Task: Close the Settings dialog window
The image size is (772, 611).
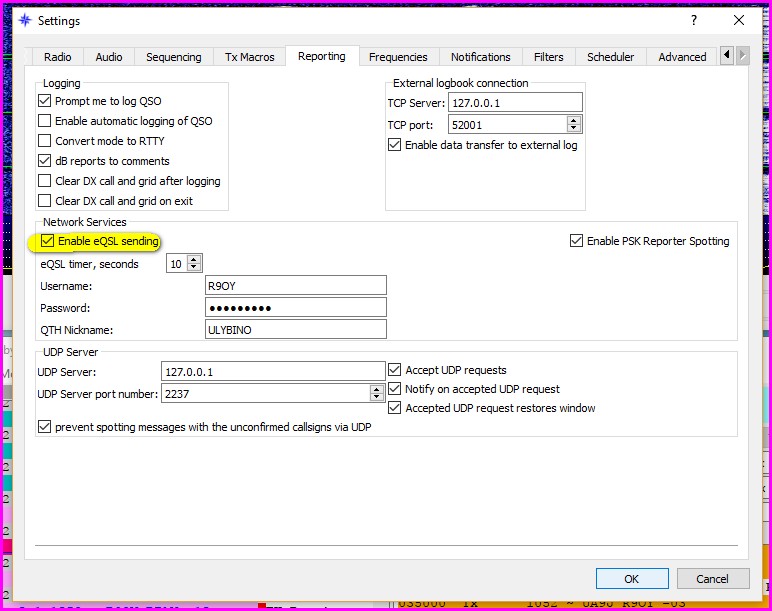Action: (739, 20)
